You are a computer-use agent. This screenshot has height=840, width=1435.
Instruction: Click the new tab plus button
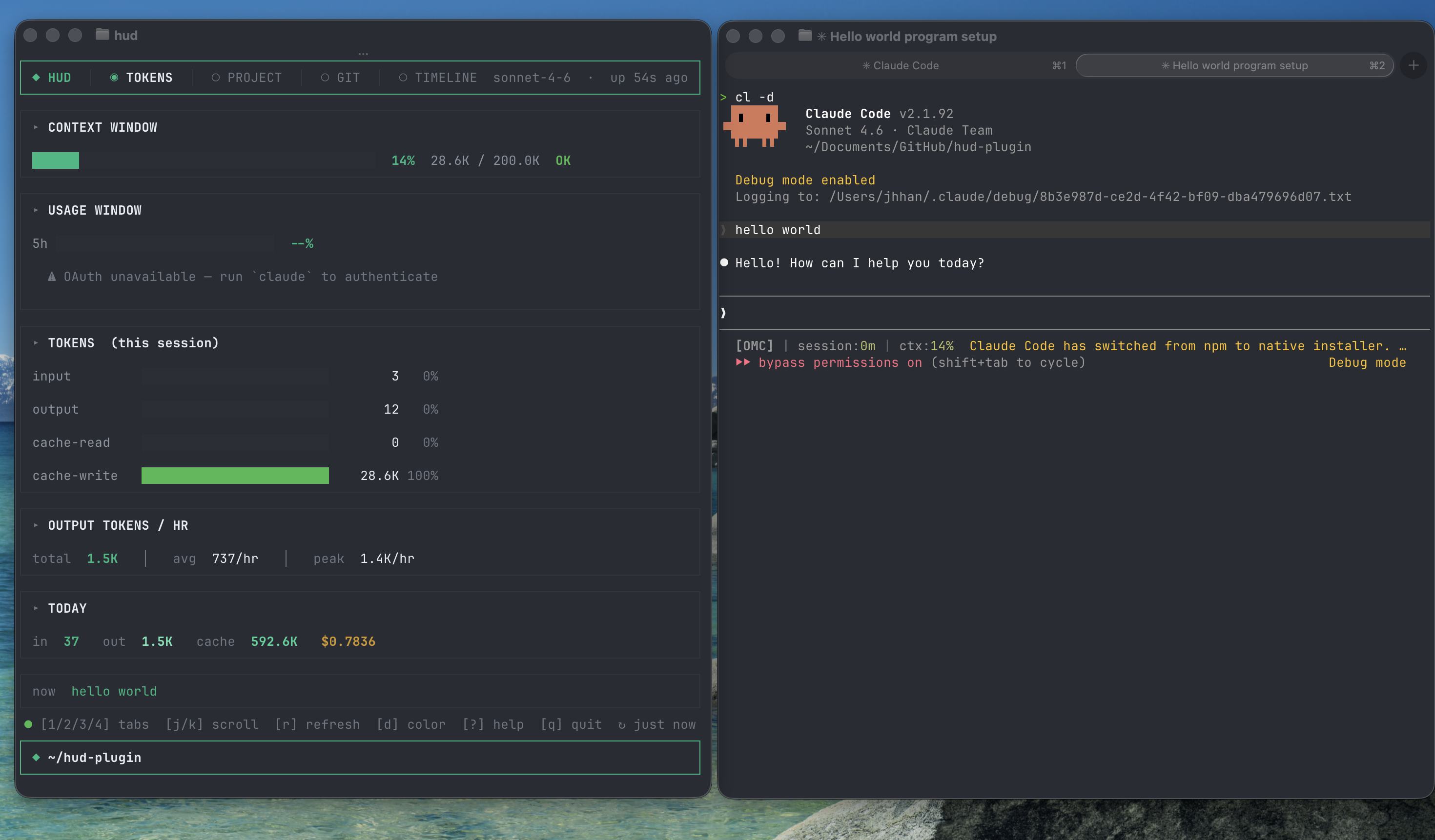[x=1414, y=65]
